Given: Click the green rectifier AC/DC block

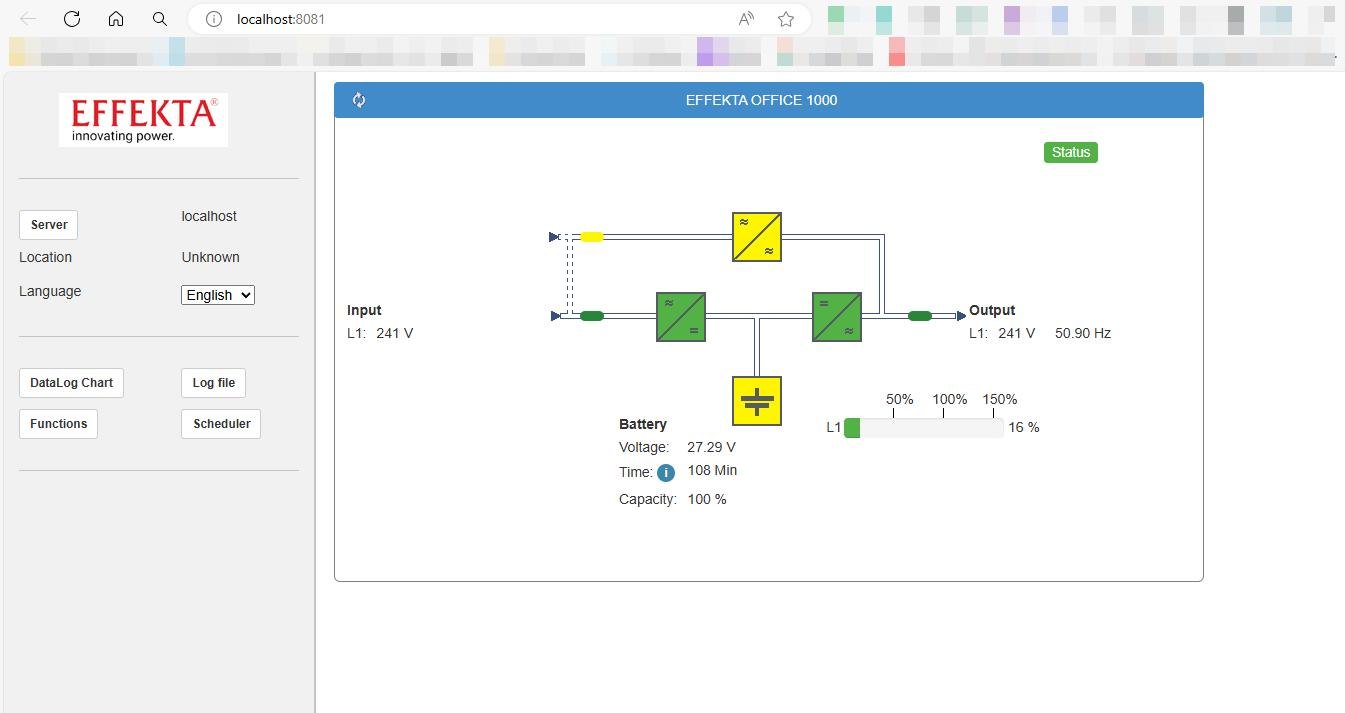Looking at the screenshot, I should coord(681,317).
